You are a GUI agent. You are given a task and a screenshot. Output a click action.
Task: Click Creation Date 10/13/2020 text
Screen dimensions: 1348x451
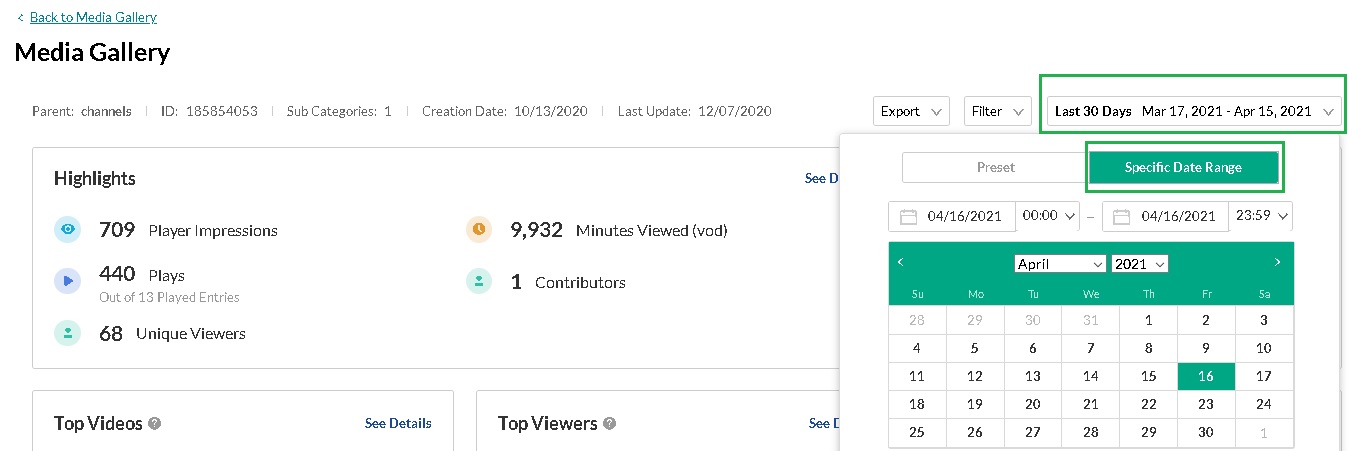[505, 111]
